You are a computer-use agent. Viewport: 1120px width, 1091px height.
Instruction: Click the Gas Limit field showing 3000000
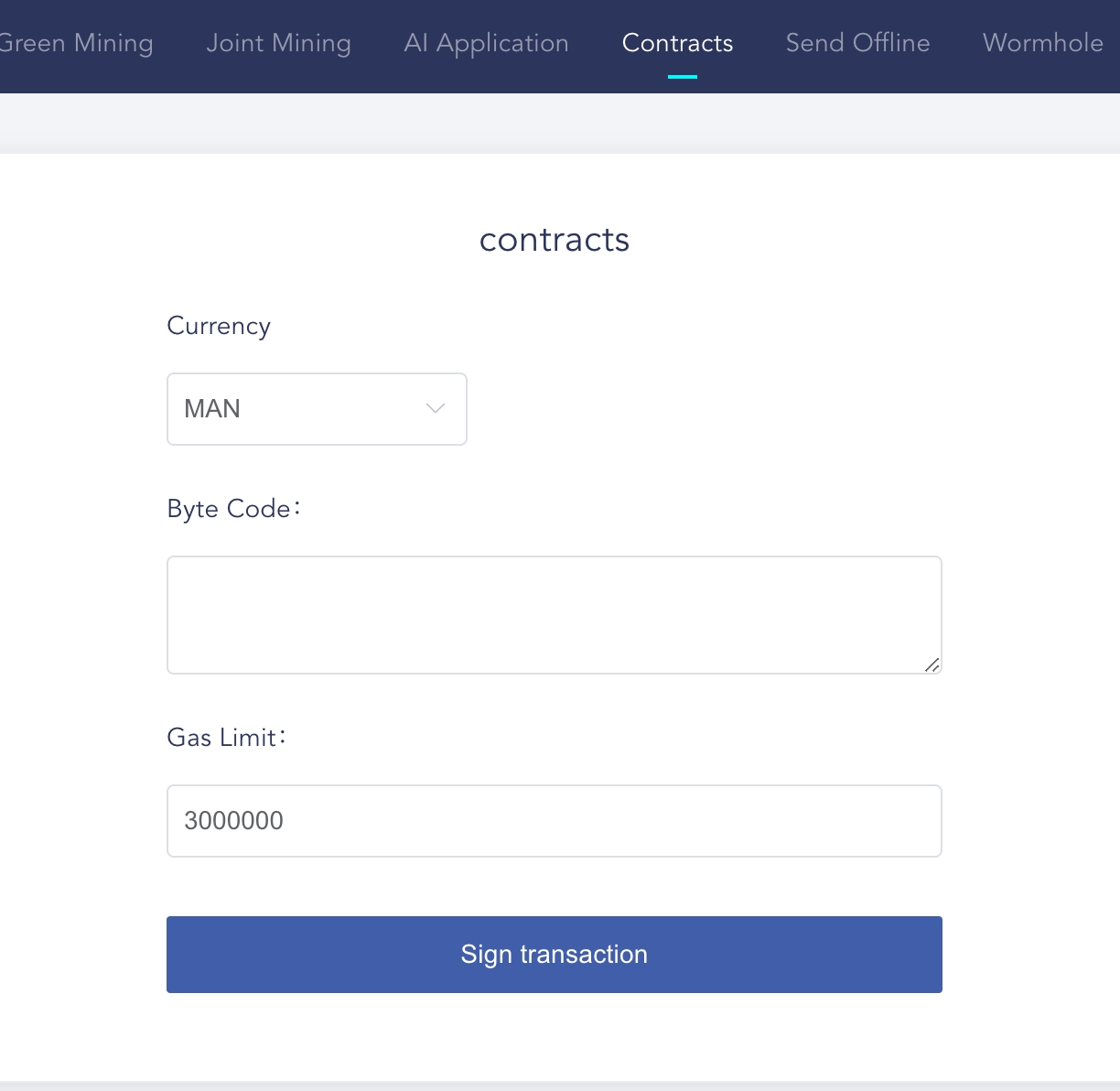point(554,820)
